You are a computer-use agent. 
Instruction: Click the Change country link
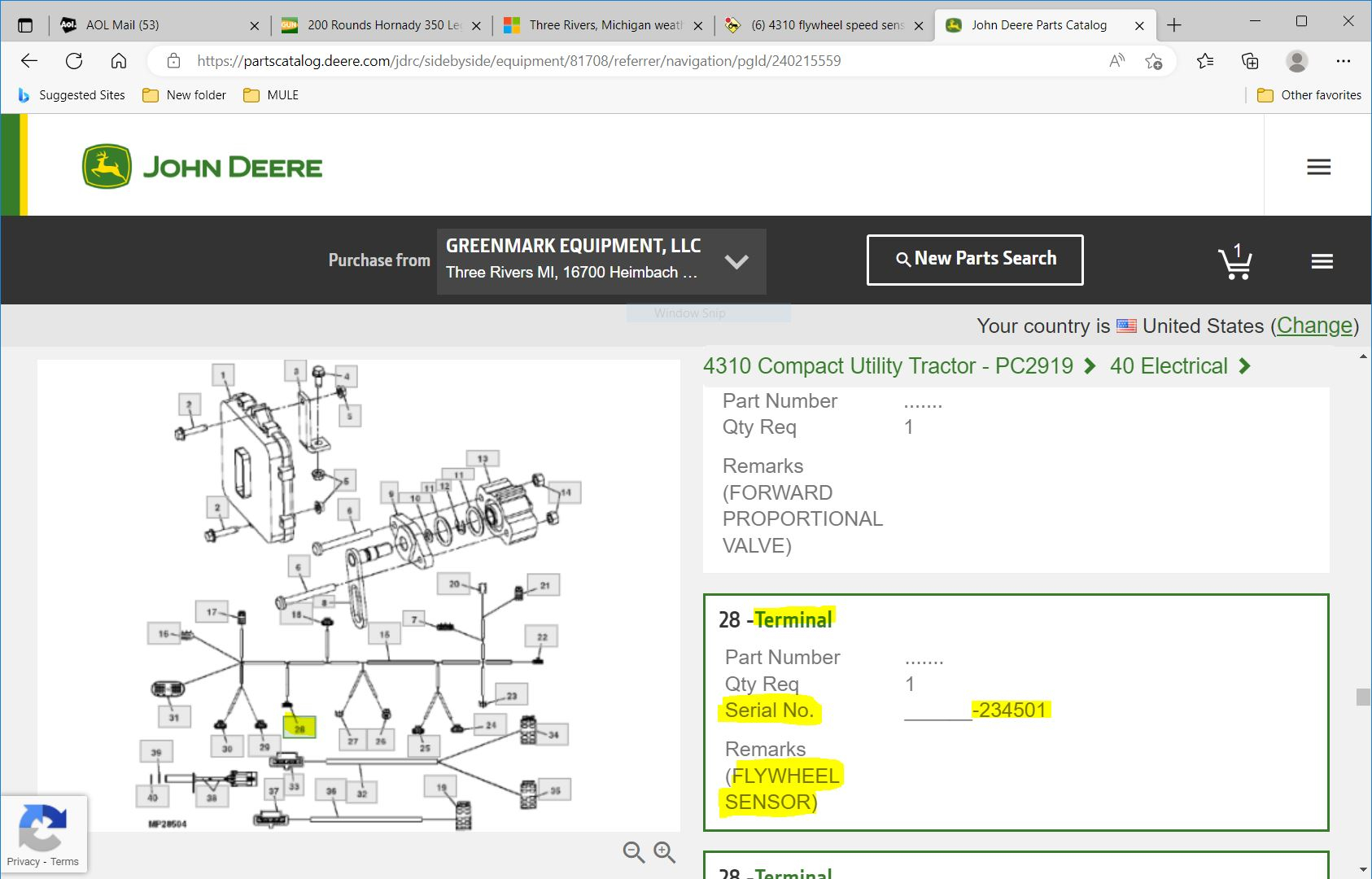(x=1314, y=326)
